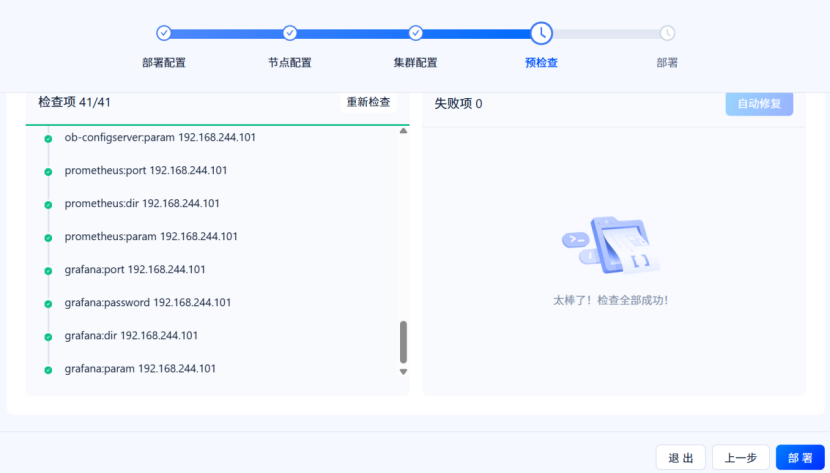Click the 检查项 41/41 heading

pyautogui.click(x=74, y=102)
